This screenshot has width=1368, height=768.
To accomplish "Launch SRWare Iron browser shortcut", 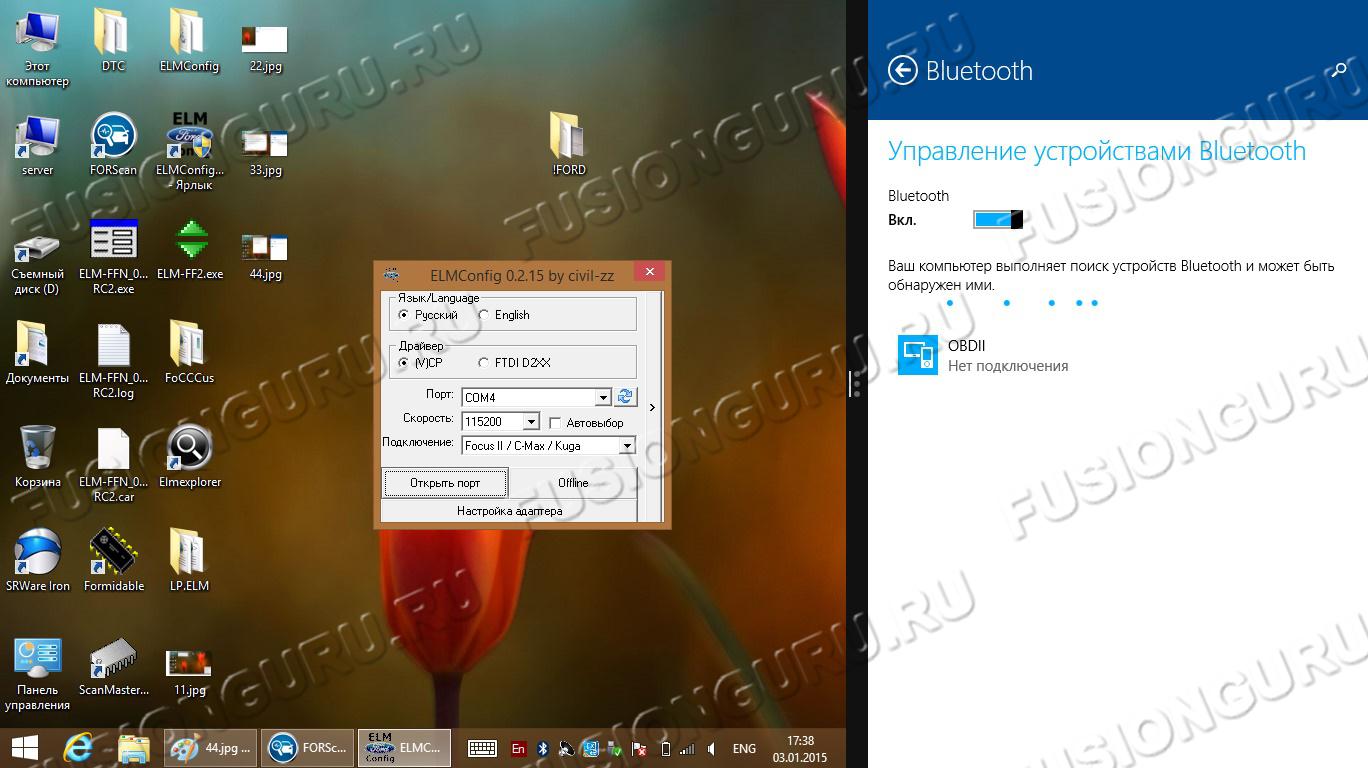I will 37,561.
